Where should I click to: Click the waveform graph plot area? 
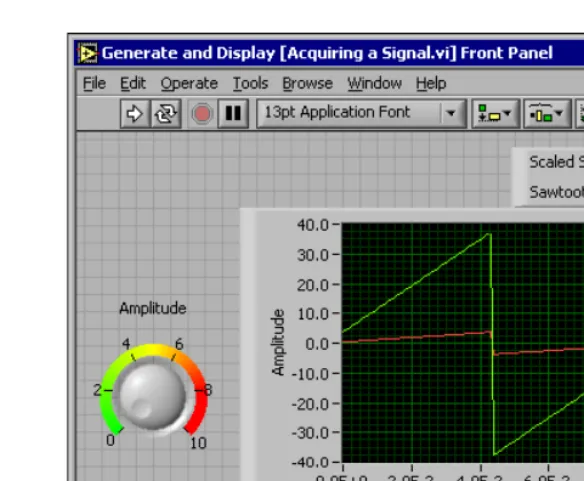(463, 343)
